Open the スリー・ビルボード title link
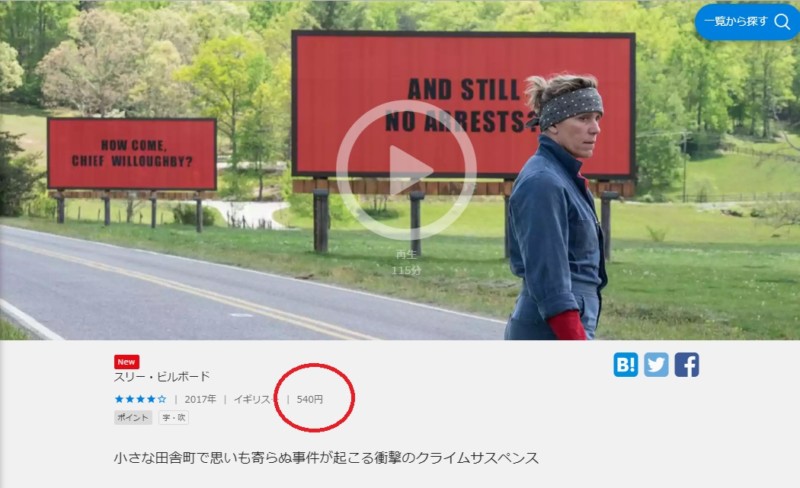This screenshot has height=488, width=800. [162, 377]
